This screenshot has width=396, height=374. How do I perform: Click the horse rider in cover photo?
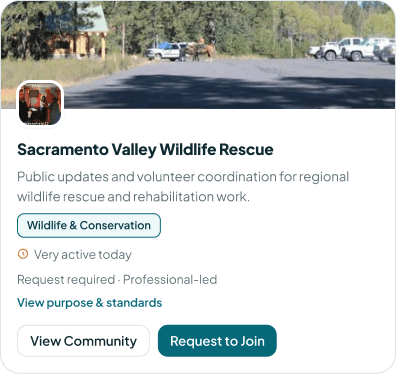(200, 49)
